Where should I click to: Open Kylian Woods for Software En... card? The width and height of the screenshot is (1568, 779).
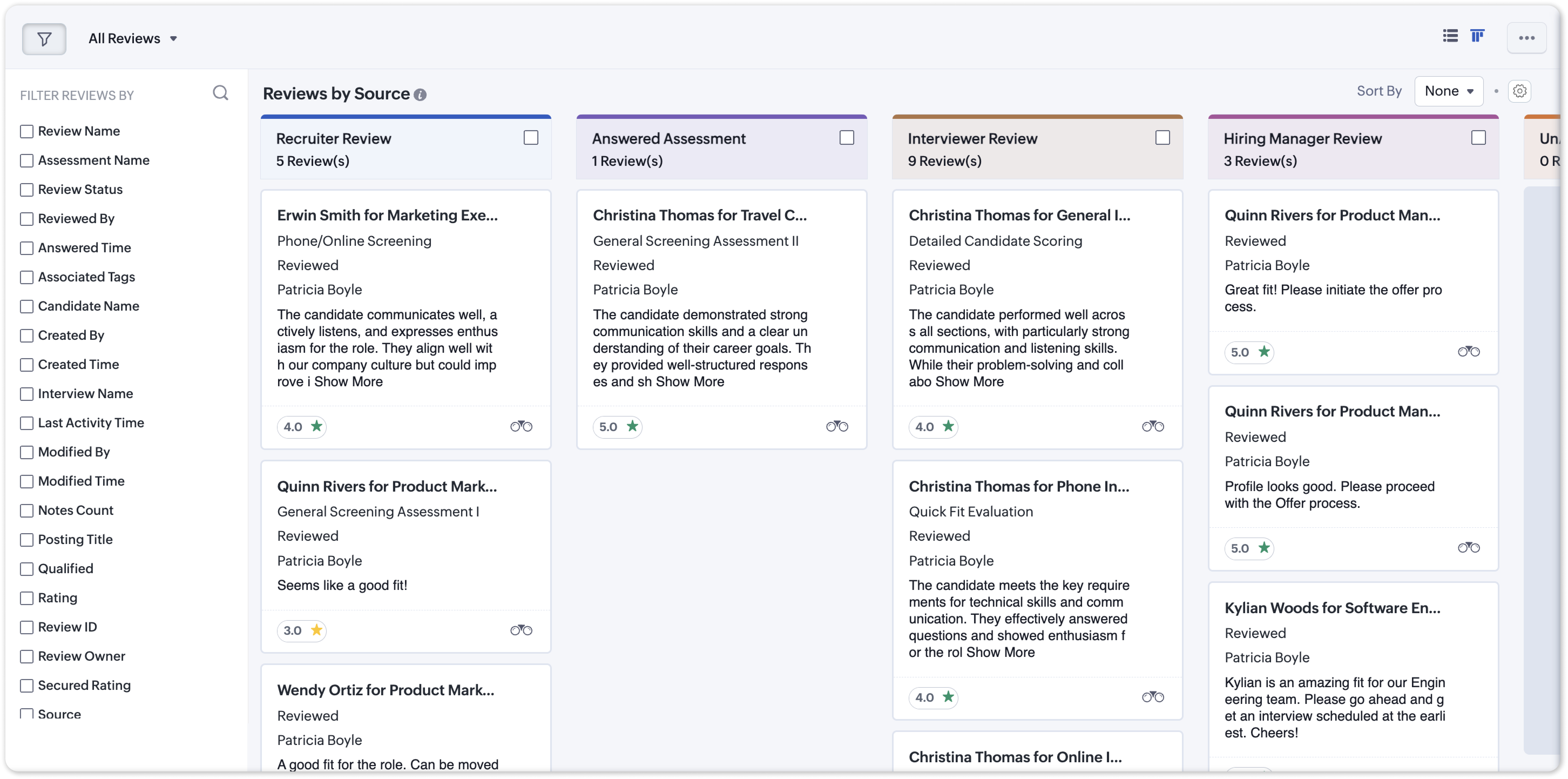click(x=1332, y=608)
